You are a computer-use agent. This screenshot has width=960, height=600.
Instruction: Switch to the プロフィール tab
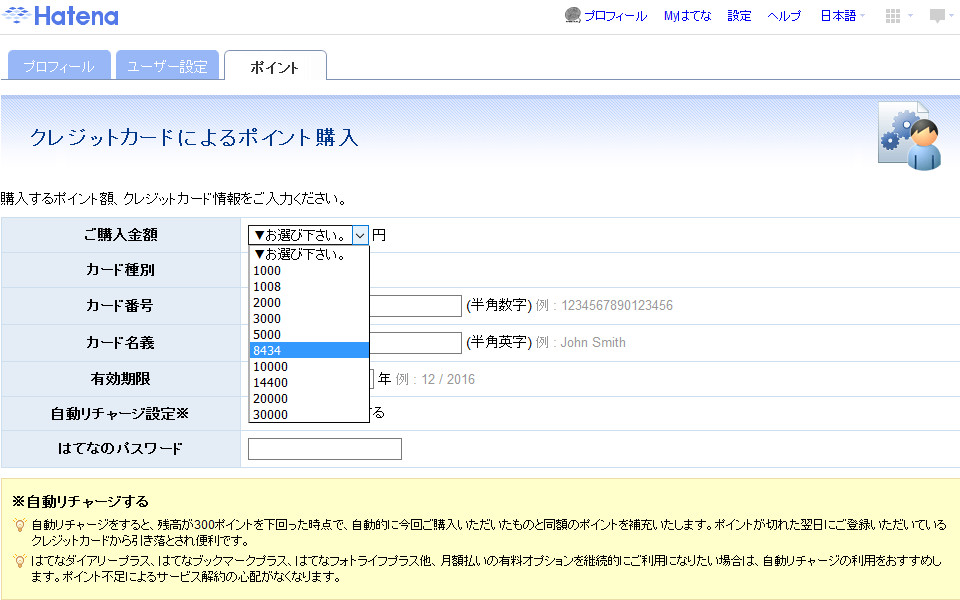(x=59, y=65)
